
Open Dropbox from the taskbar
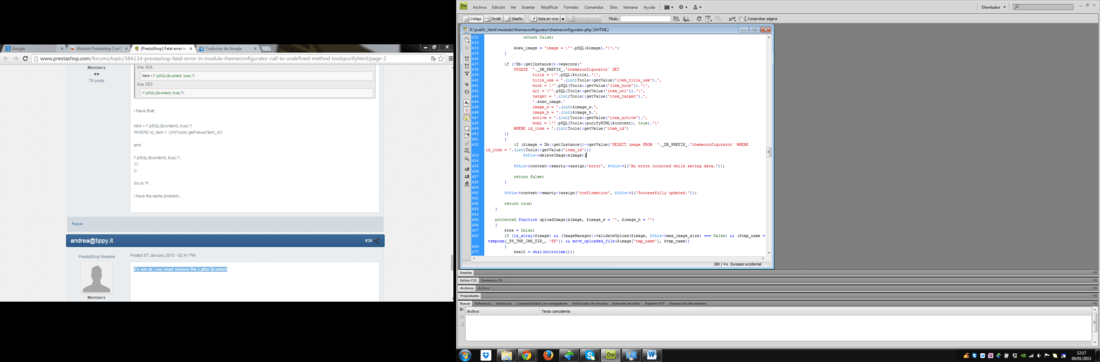[486, 355]
